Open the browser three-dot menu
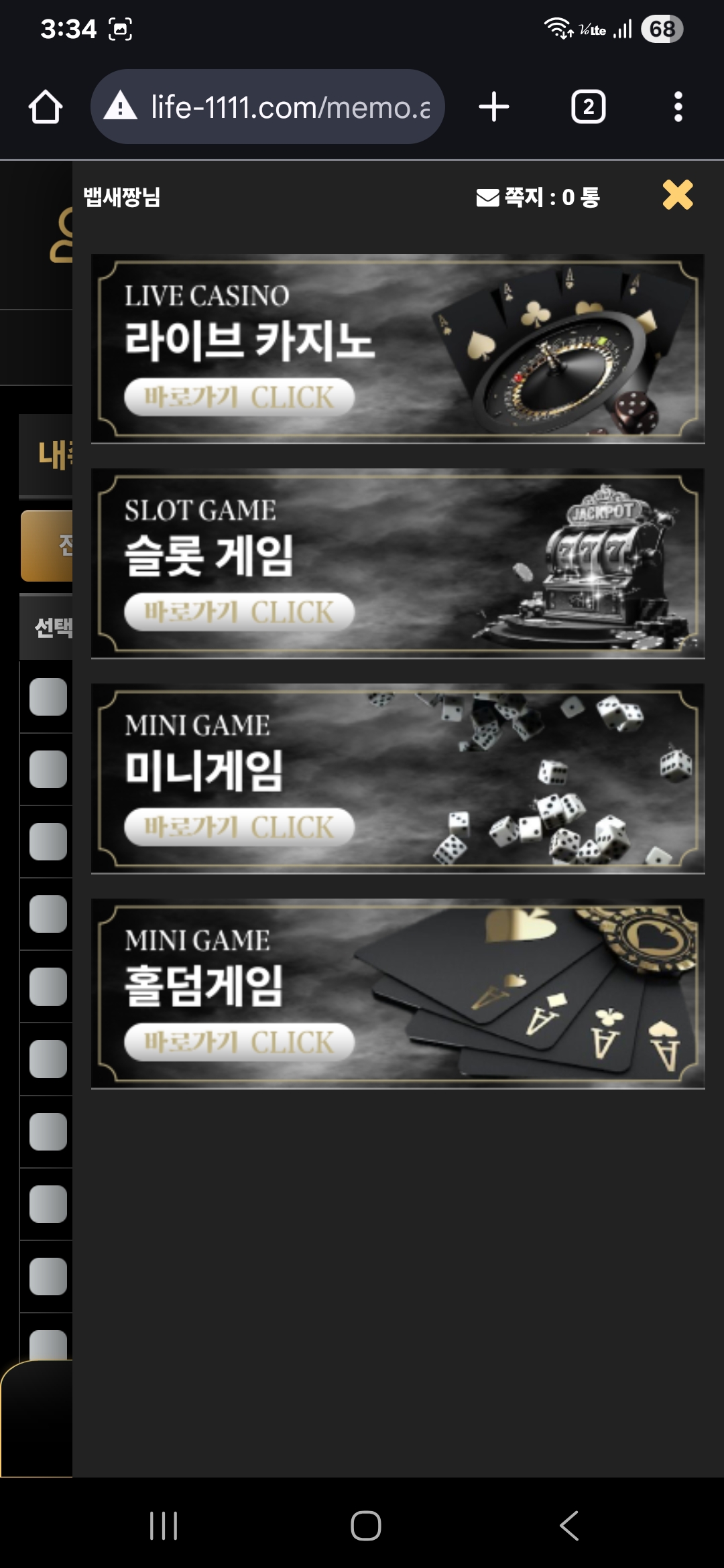Screen dimensions: 724x1568 tap(678, 107)
